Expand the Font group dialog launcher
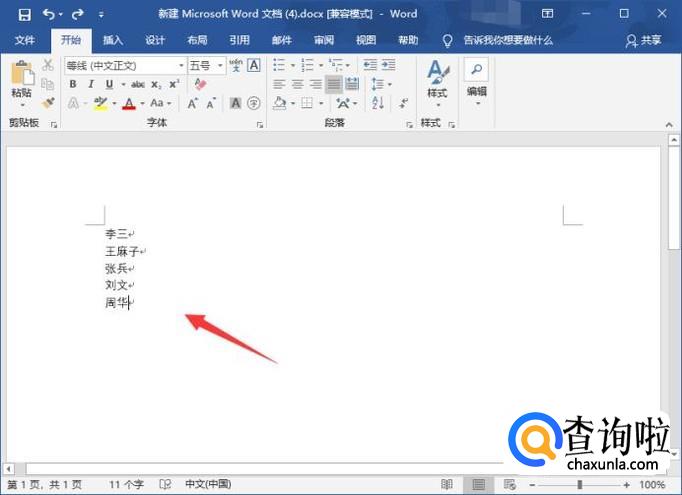 (x=260, y=124)
